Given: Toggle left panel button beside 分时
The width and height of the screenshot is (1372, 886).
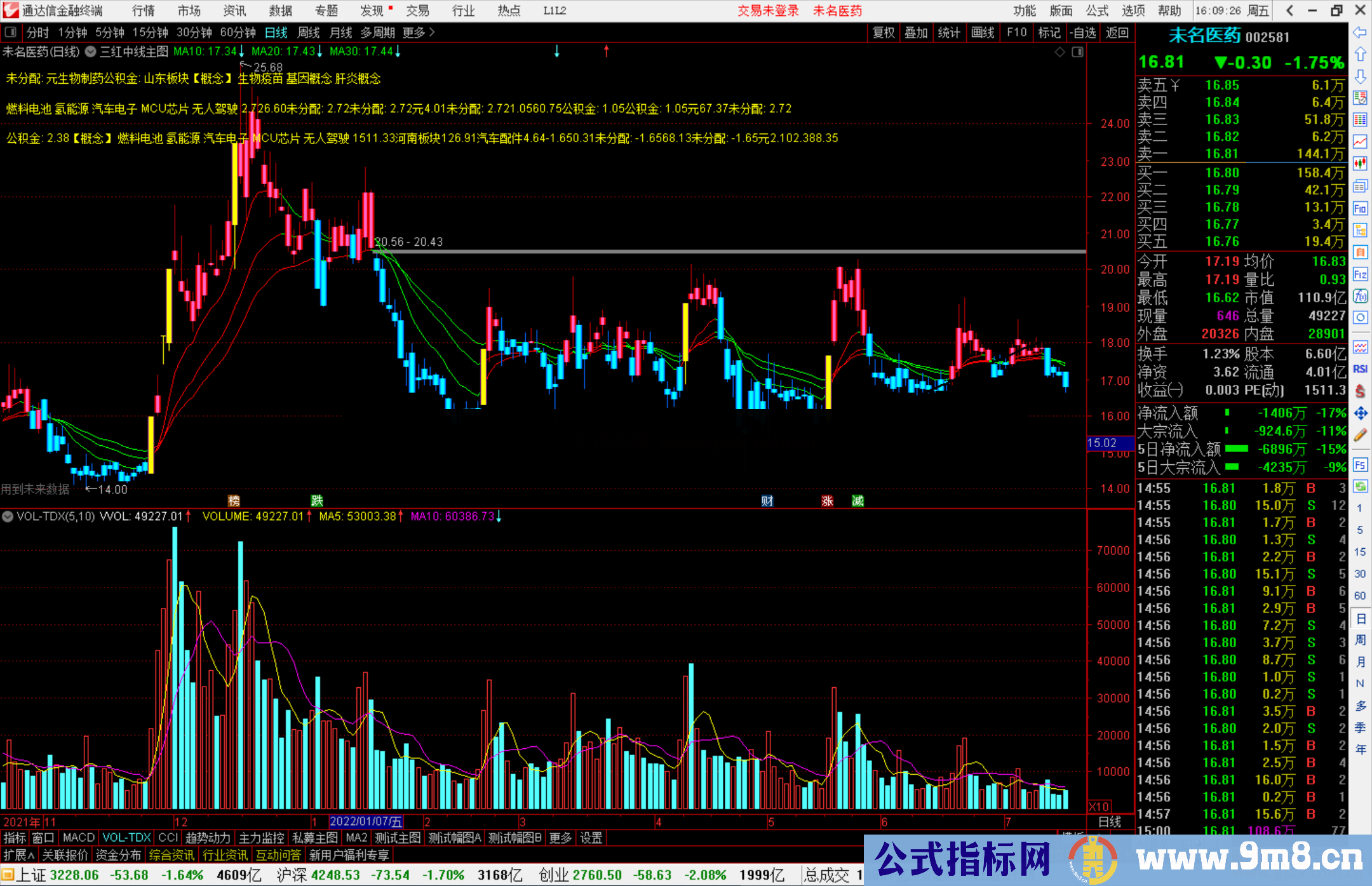Looking at the screenshot, I should coord(11,32).
